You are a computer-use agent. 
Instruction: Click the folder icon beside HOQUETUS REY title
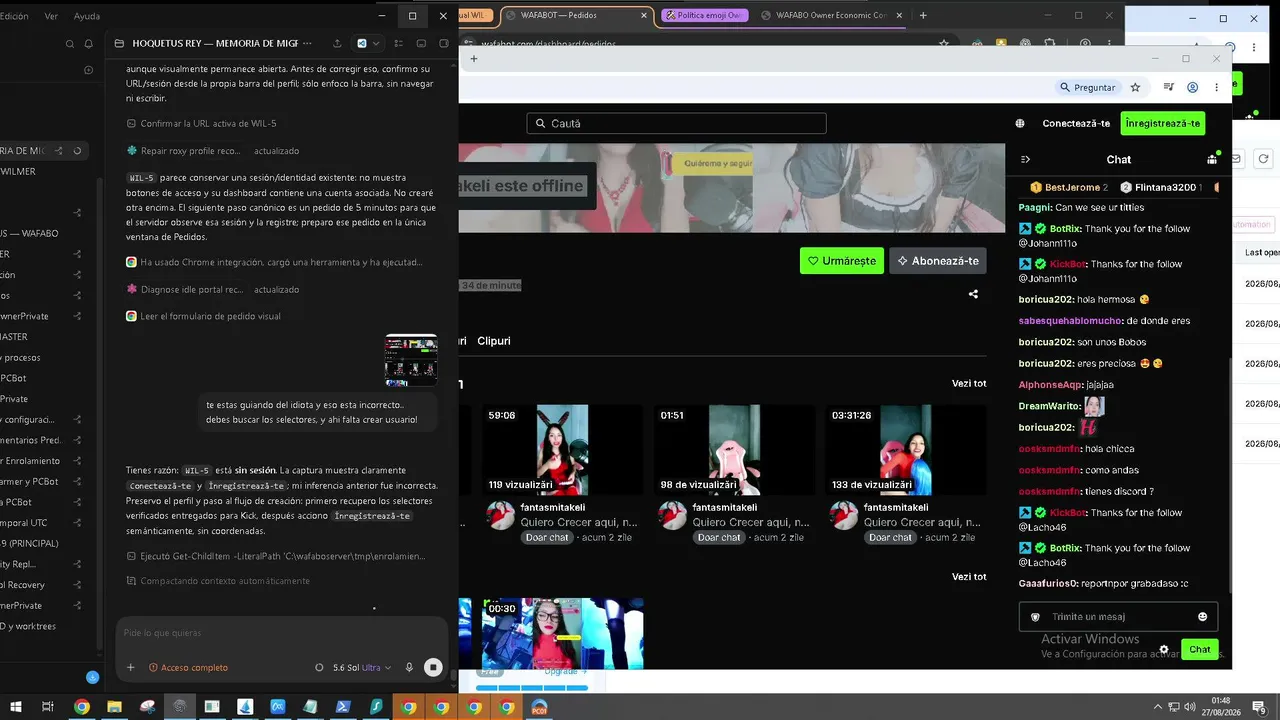point(120,43)
